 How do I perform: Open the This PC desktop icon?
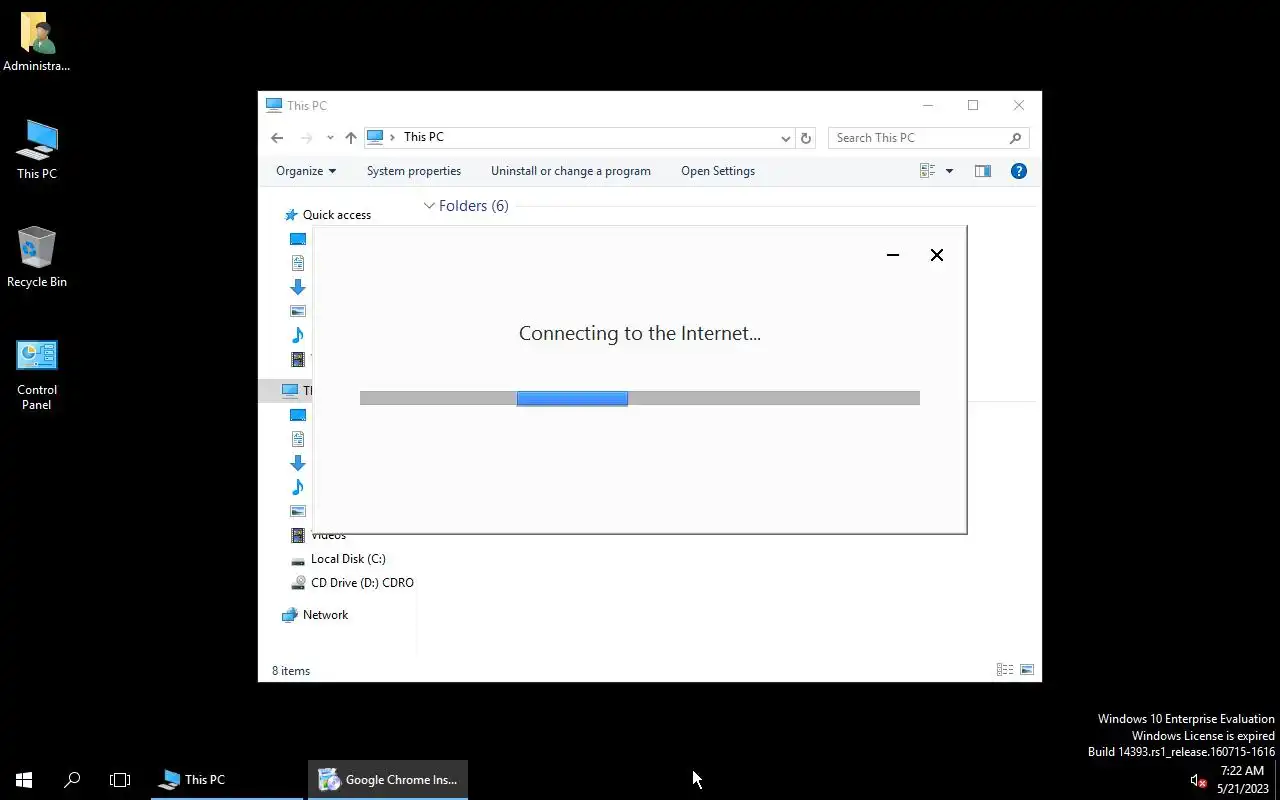(37, 150)
